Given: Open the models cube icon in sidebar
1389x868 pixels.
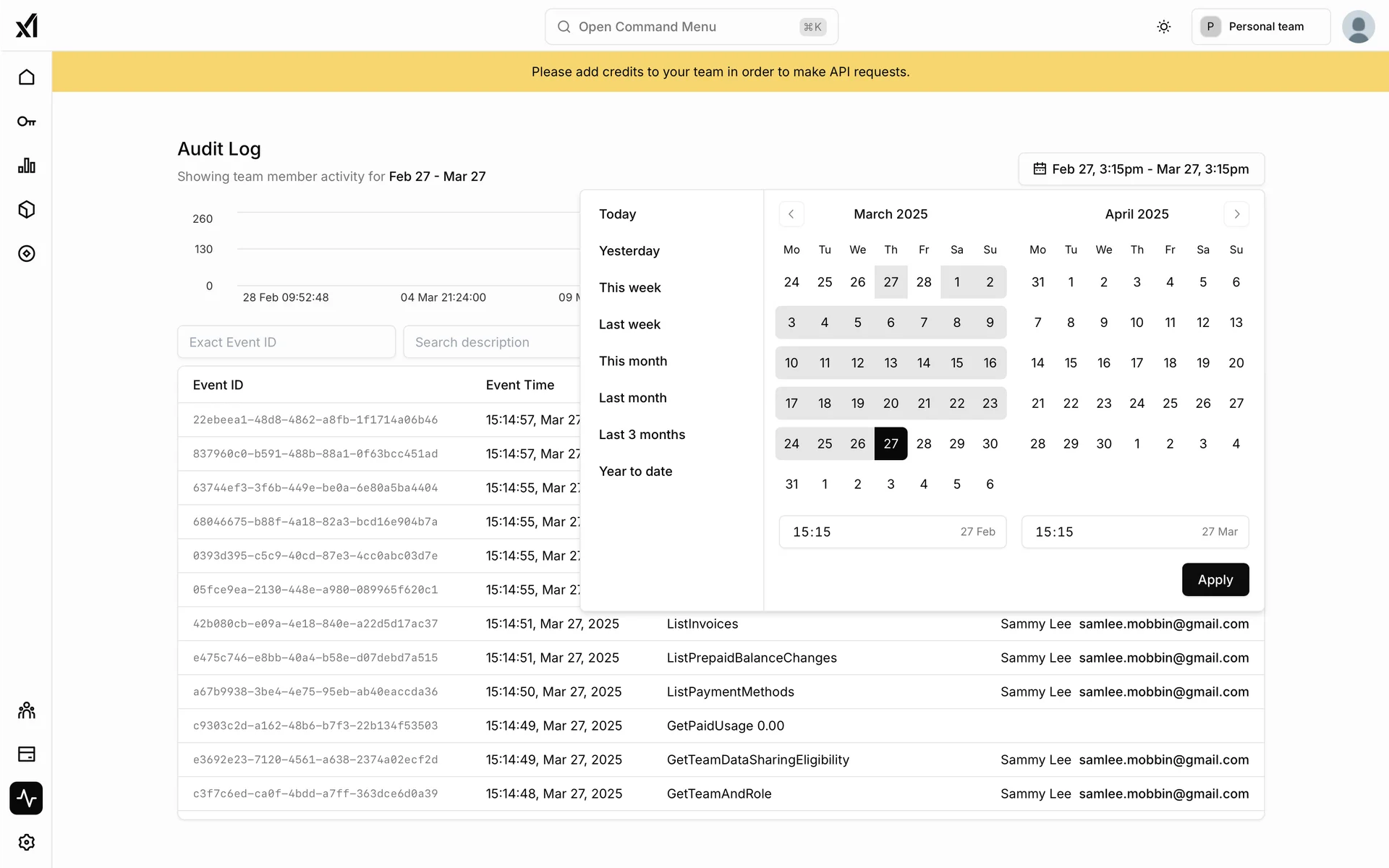Looking at the screenshot, I should coord(27,210).
